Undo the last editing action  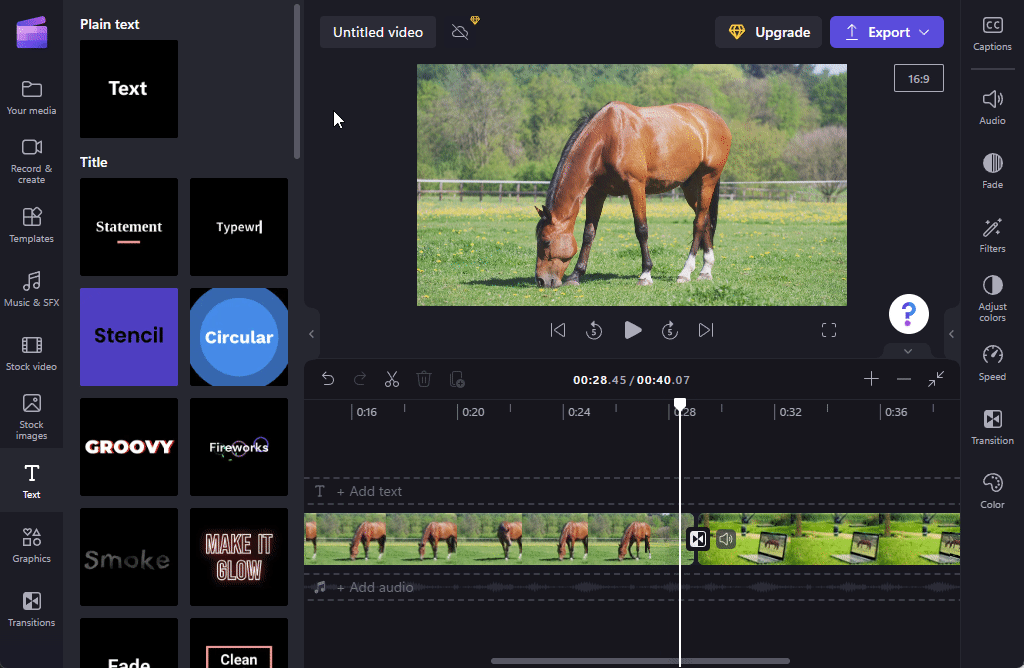pos(329,379)
